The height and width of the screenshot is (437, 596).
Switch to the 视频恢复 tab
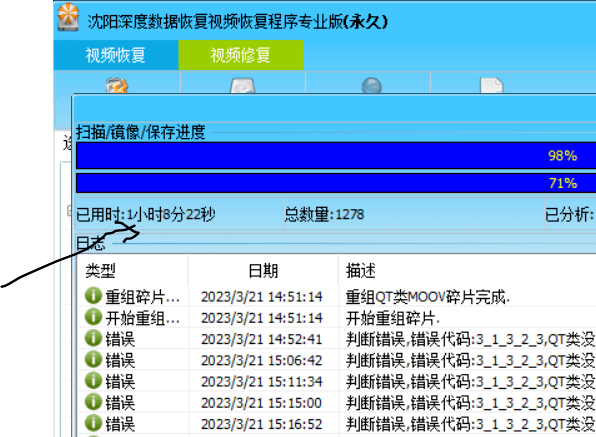click(x=116, y=55)
